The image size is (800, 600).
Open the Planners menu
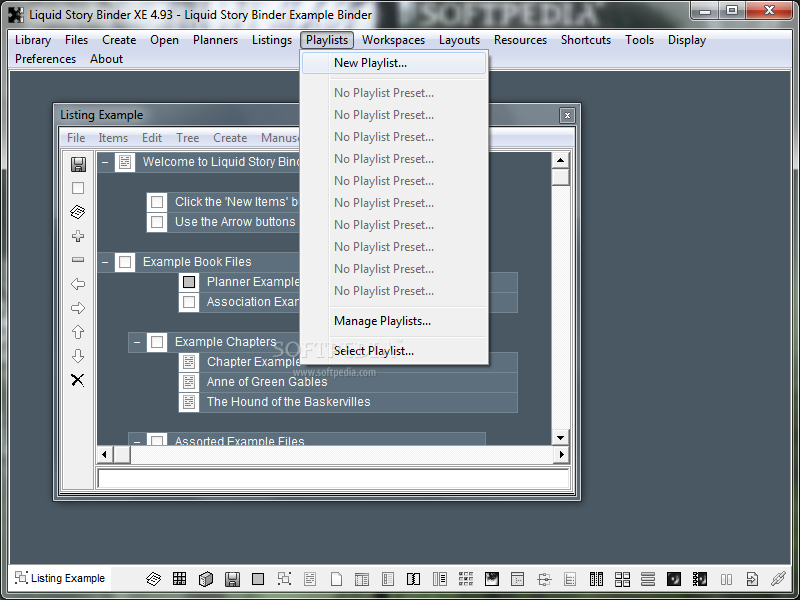tap(215, 40)
